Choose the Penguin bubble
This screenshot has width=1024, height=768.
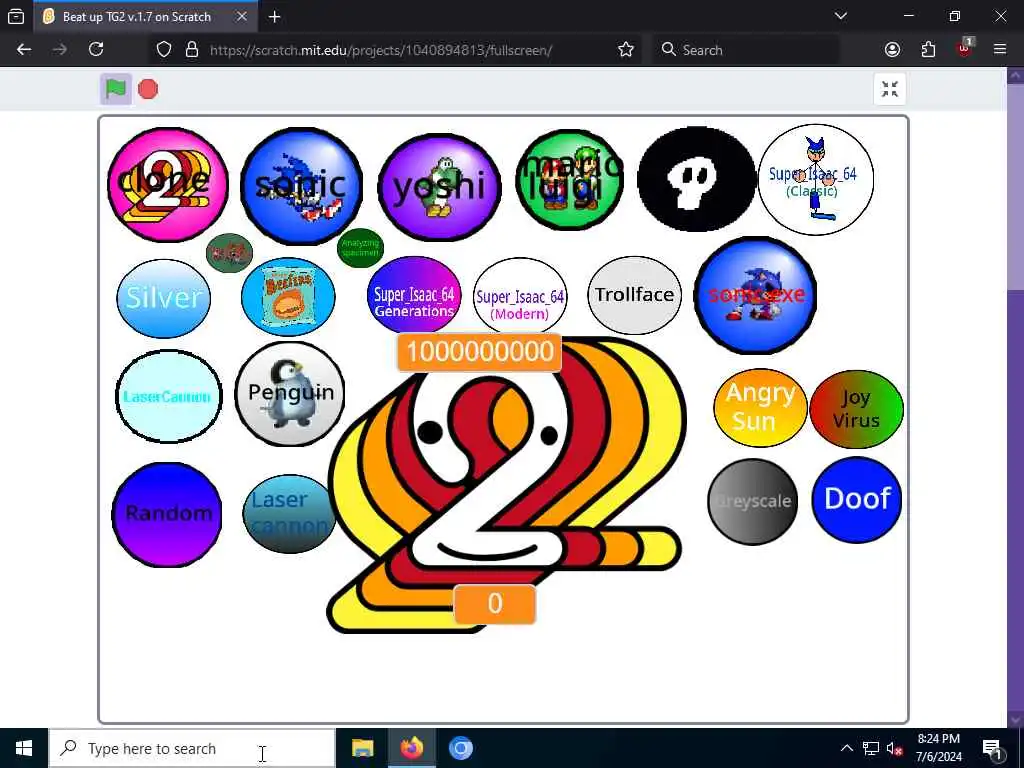click(x=290, y=394)
